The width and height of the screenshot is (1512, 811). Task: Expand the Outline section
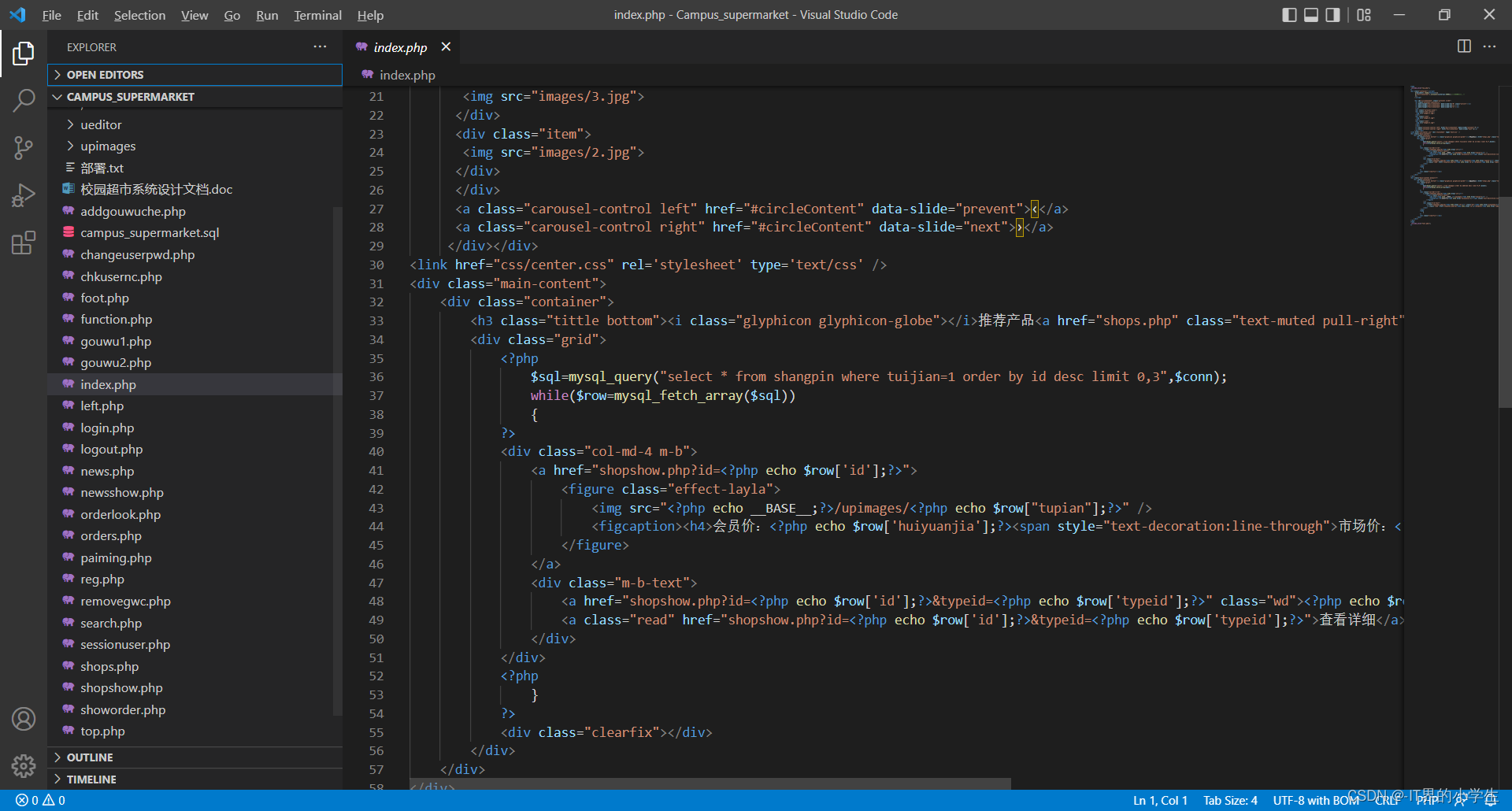[195, 757]
